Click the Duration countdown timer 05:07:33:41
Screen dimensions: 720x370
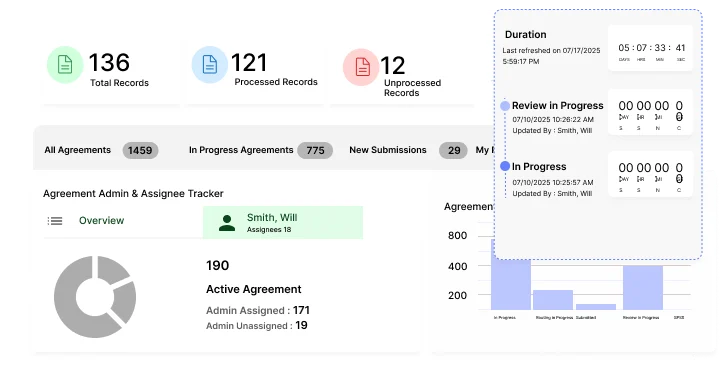pyautogui.click(x=651, y=48)
